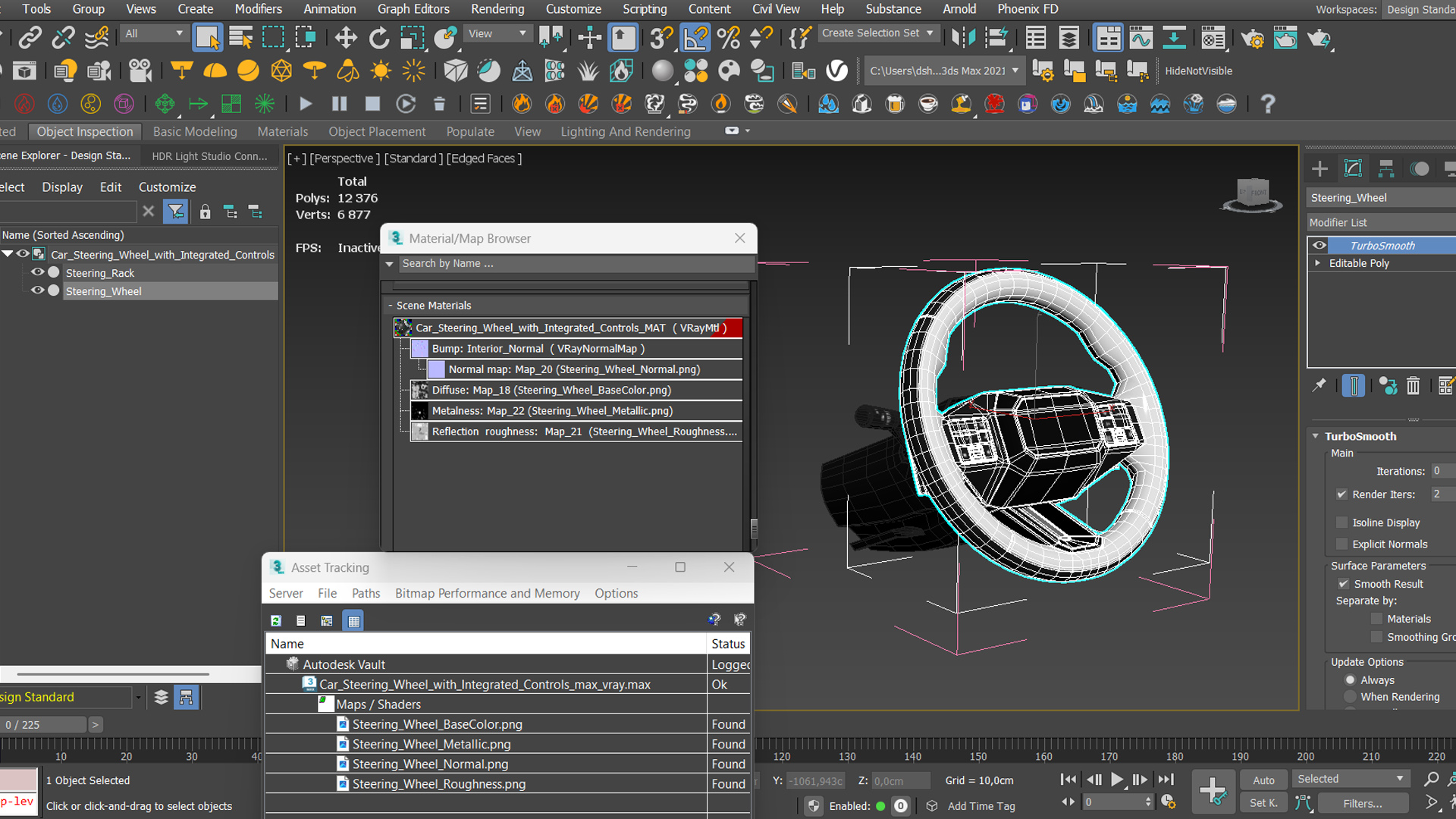
Task: Toggle TurboSmooth modifier visibility eye
Action: 1319,245
